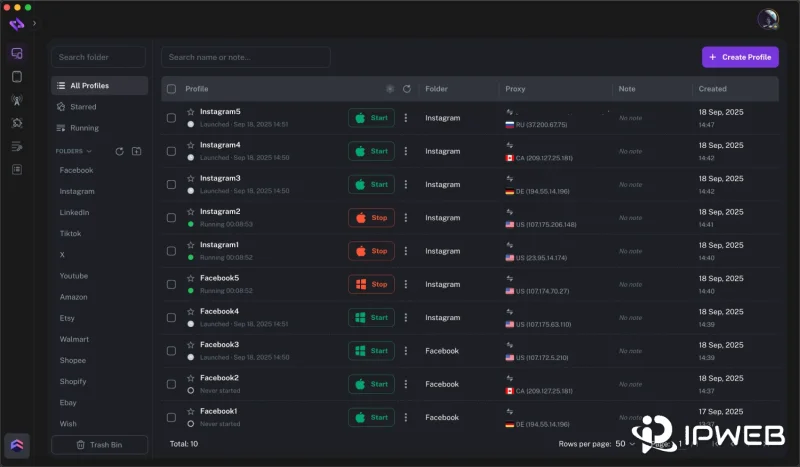
Task: Focus the Search folder field
Action: [98, 57]
